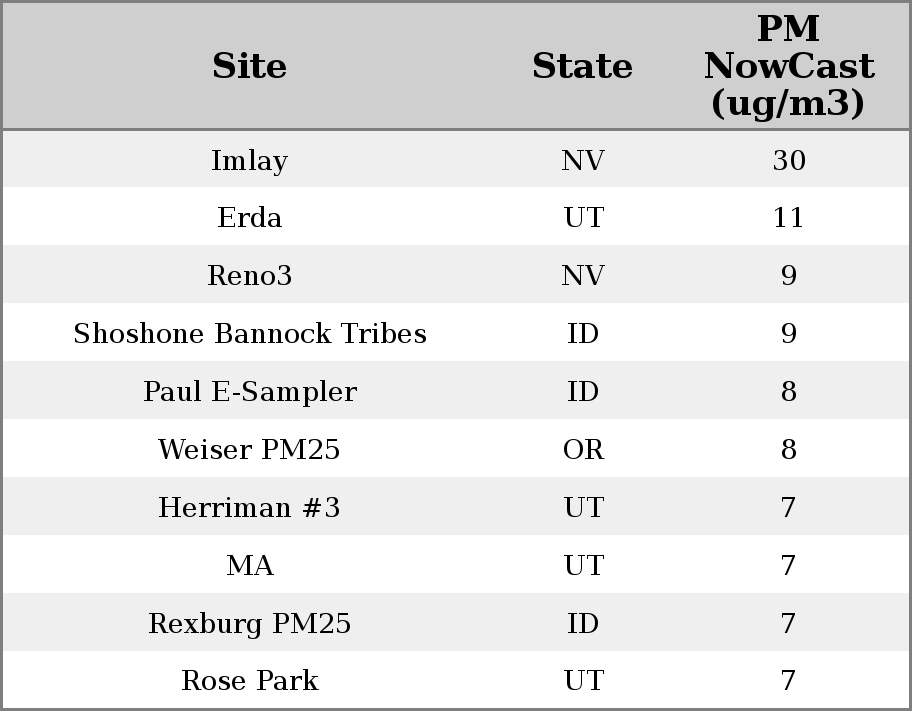Click the UT state cell for Rose Park
The height and width of the screenshot is (711, 912).
coord(583,681)
